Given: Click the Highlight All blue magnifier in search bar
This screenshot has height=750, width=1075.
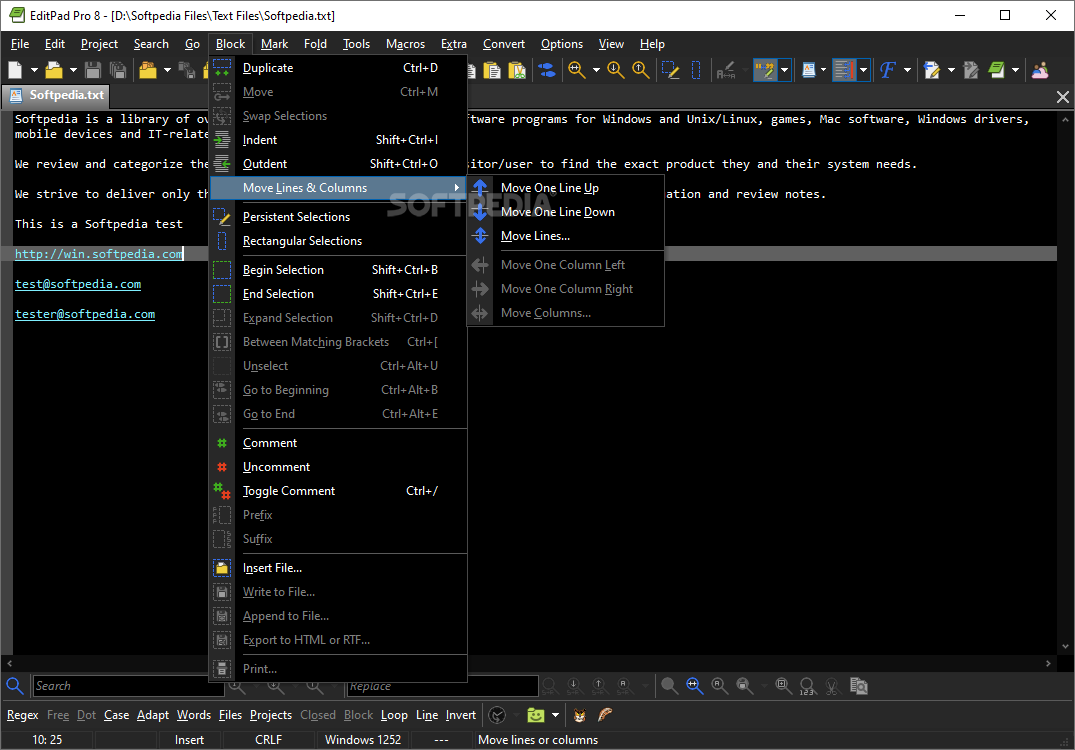Looking at the screenshot, I should pyautogui.click(x=694, y=686).
